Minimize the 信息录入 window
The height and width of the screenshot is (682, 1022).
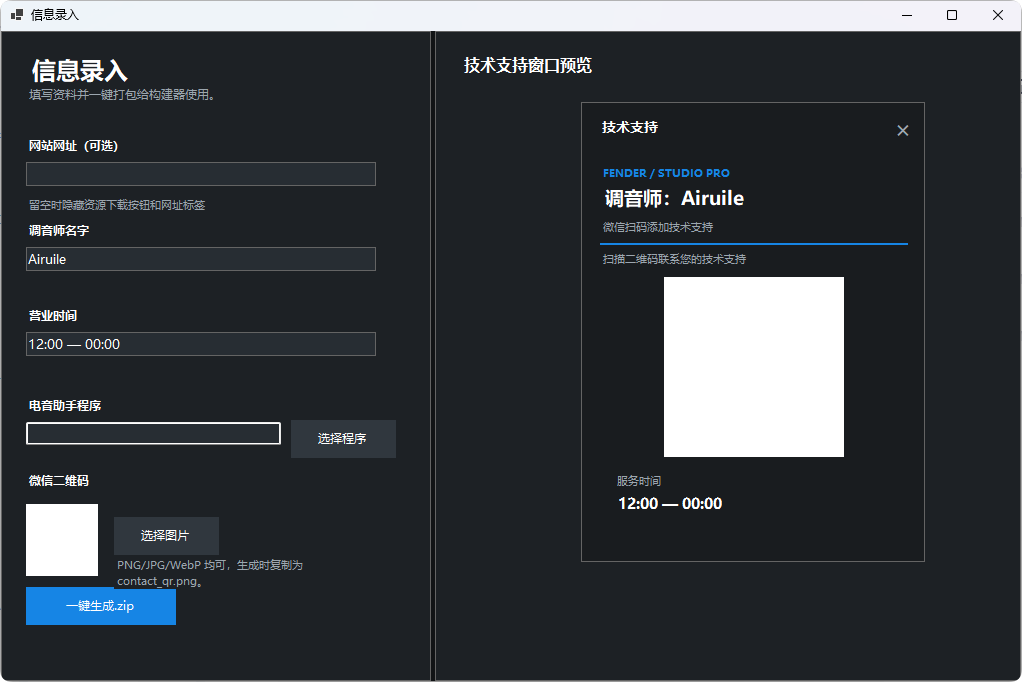(x=907, y=15)
